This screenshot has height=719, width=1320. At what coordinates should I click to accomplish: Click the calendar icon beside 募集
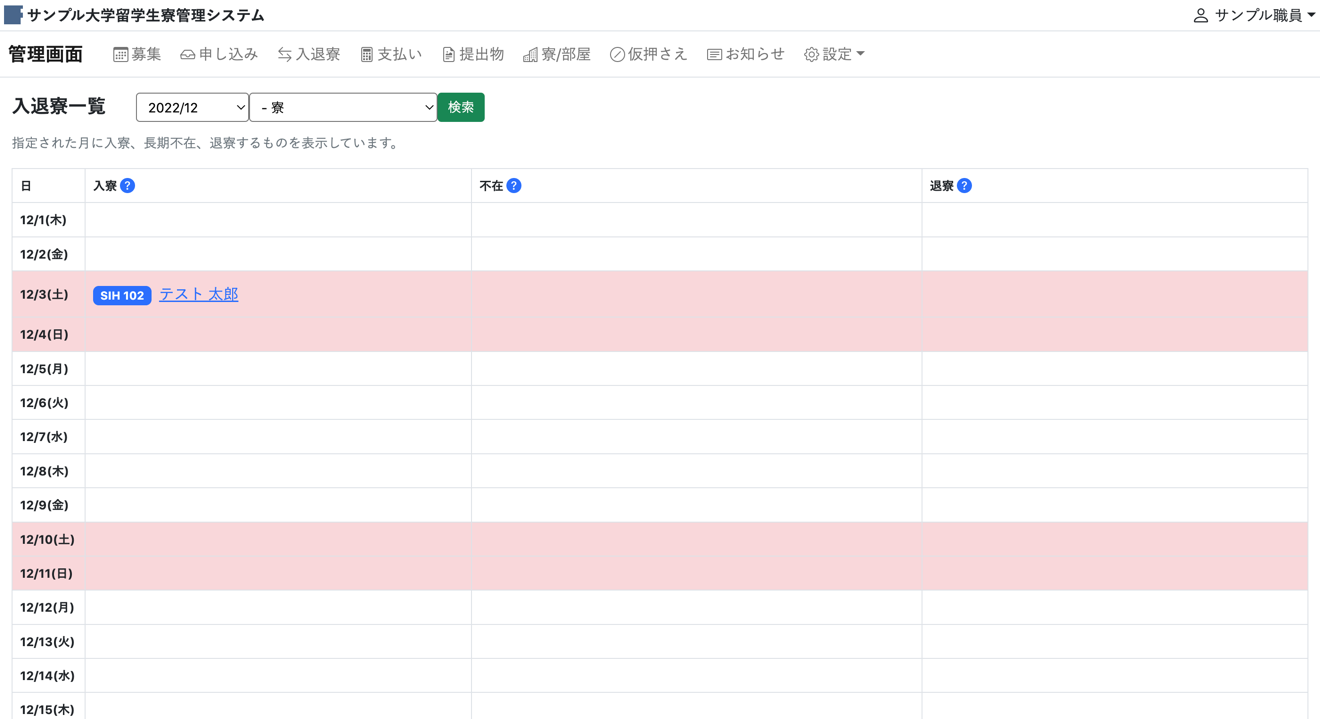click(120, 55)
